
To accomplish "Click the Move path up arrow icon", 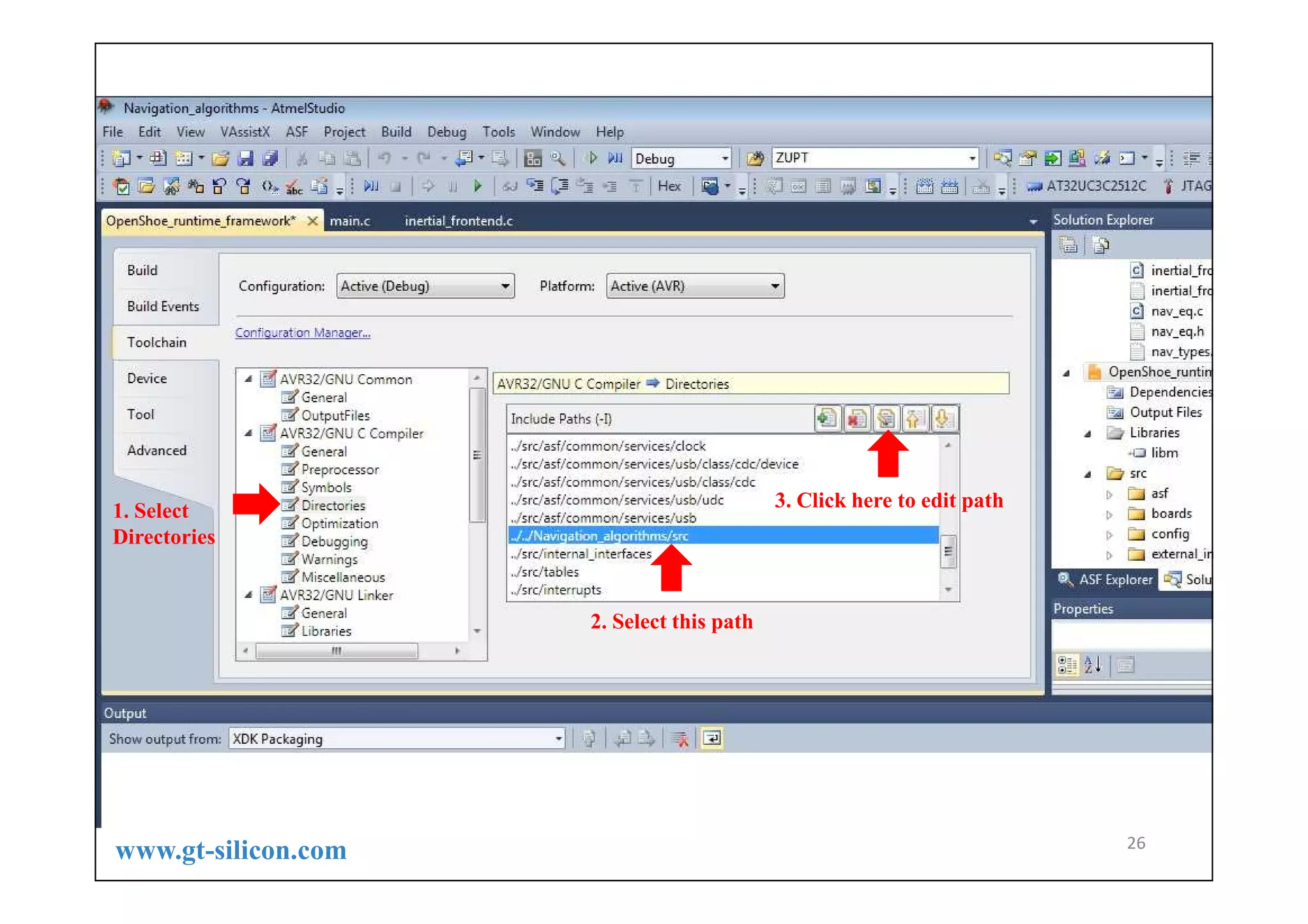I will [x=914, y=419].
